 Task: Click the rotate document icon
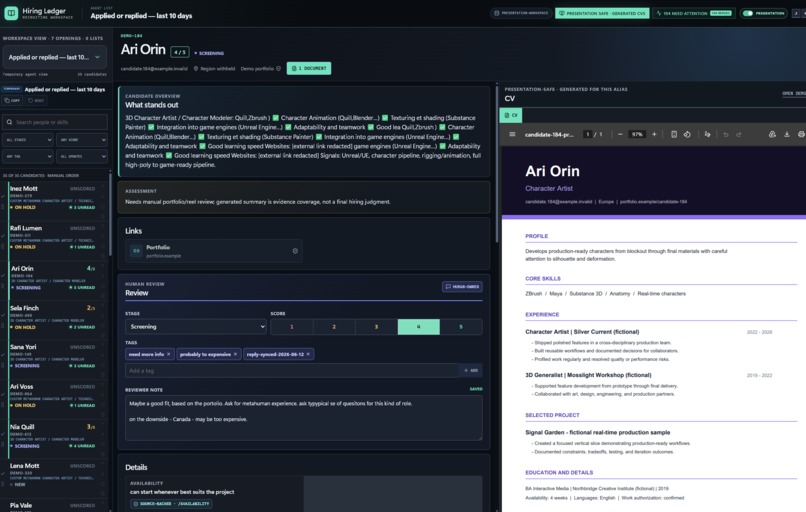coord(687,134)
